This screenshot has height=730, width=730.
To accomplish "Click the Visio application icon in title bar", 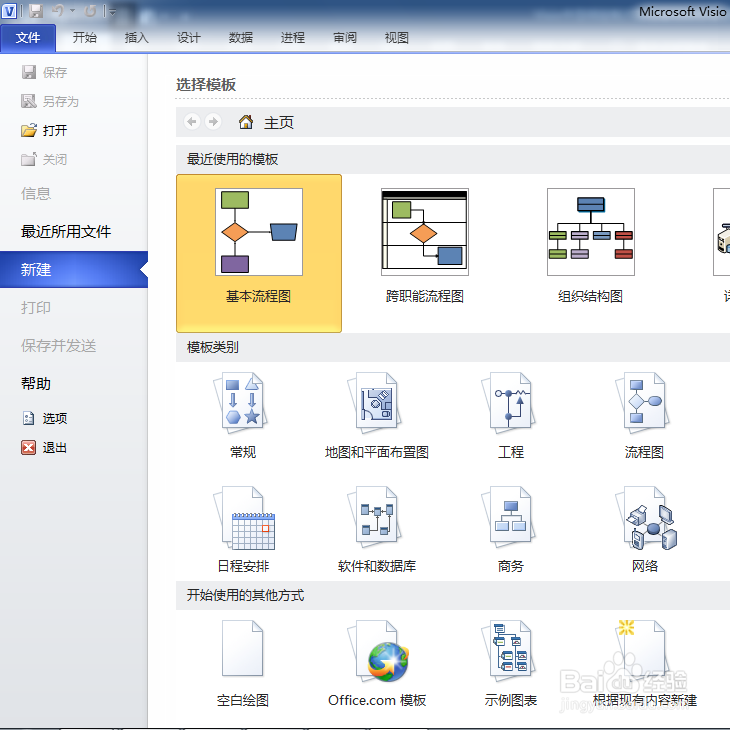I will pos(9,11).
